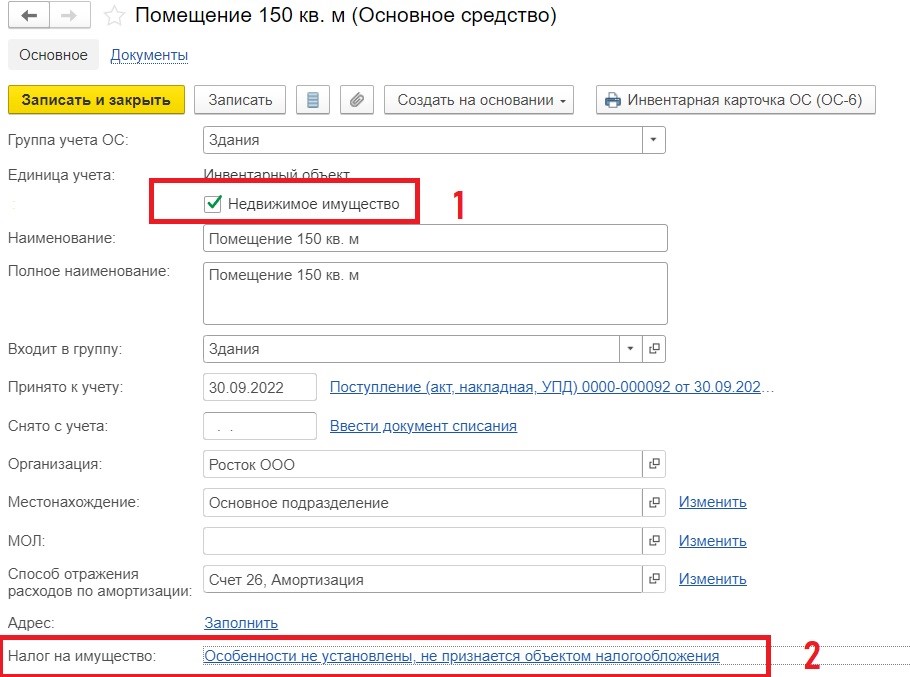Open the Входит в группу field's open-item icon
This screenshot has width=910, height=677.
pyautogui.click(x=654, y=349)
